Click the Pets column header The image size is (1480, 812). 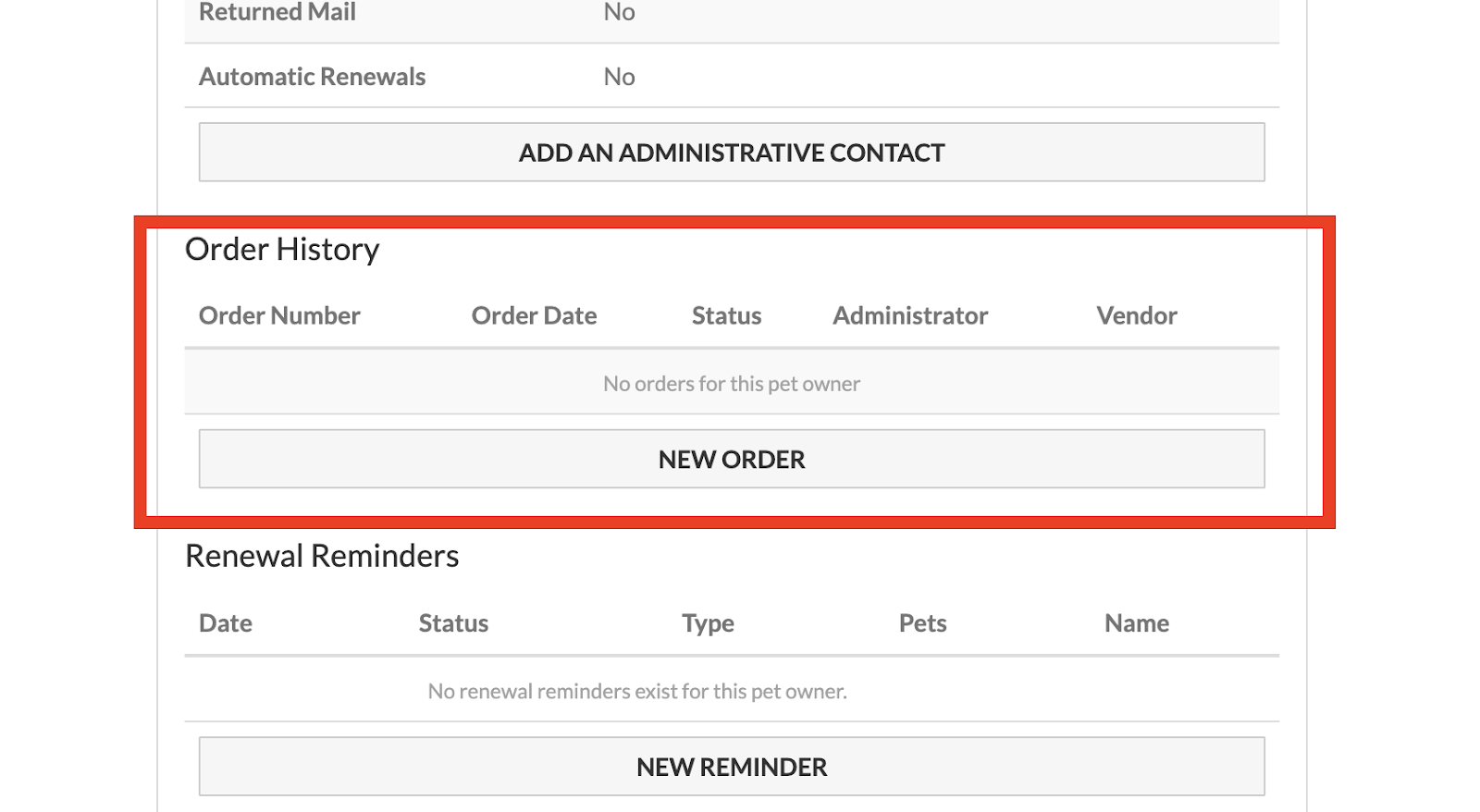coord(923,622)
